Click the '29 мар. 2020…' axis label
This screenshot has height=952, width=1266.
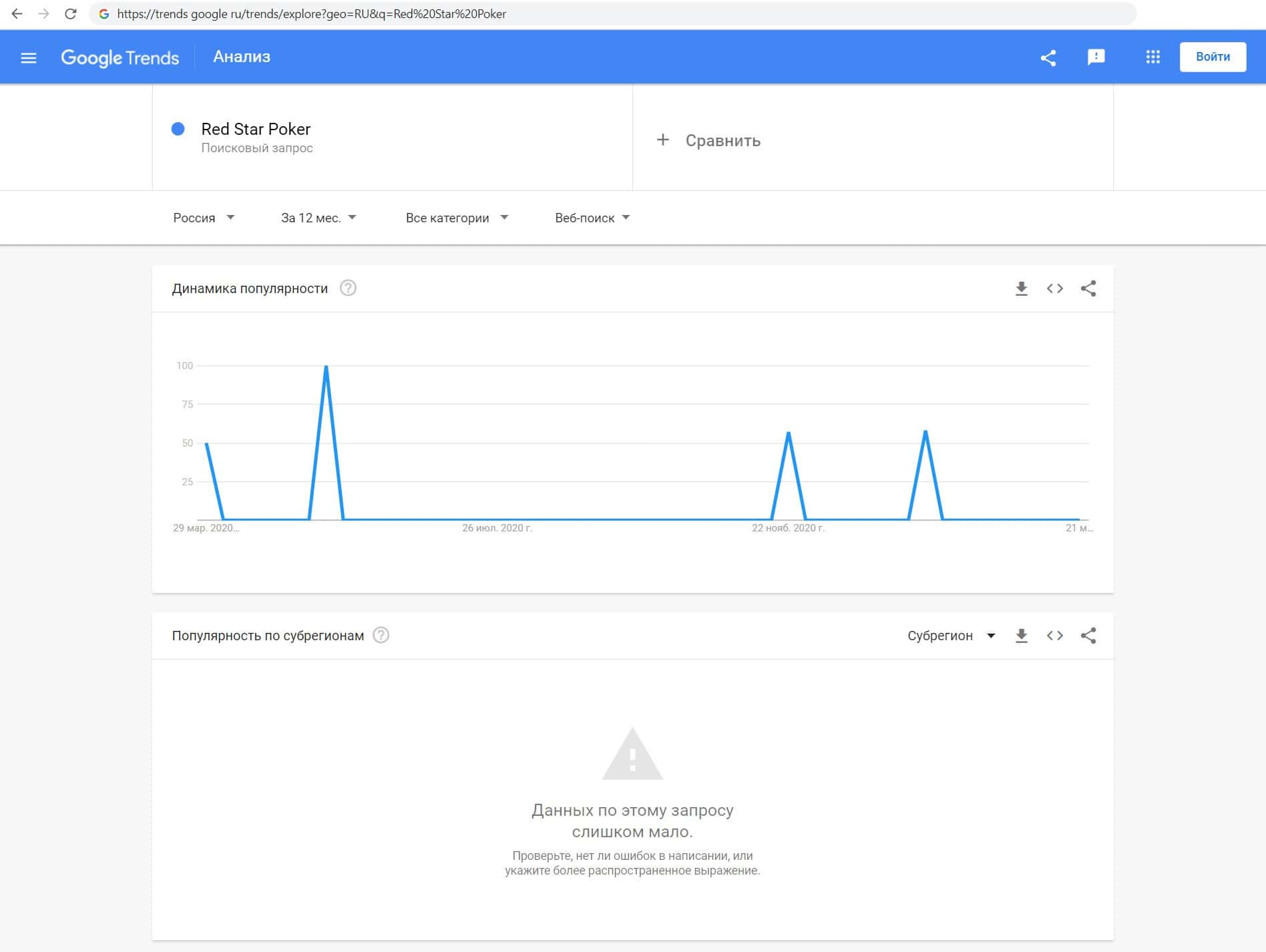[206, 528]
